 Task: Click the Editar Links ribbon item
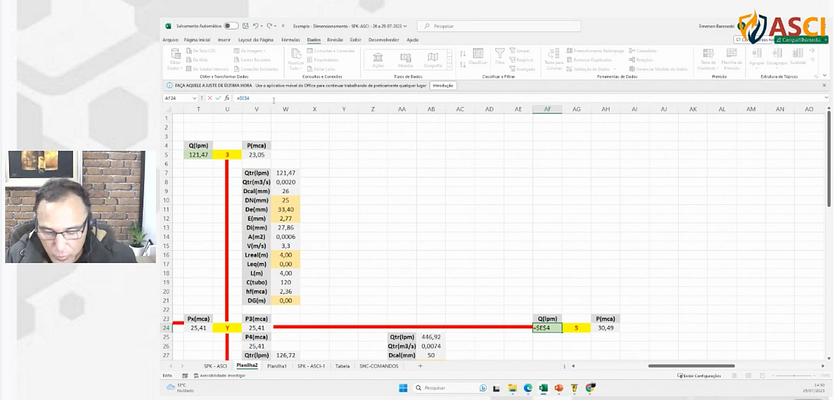tap(321, 69)
